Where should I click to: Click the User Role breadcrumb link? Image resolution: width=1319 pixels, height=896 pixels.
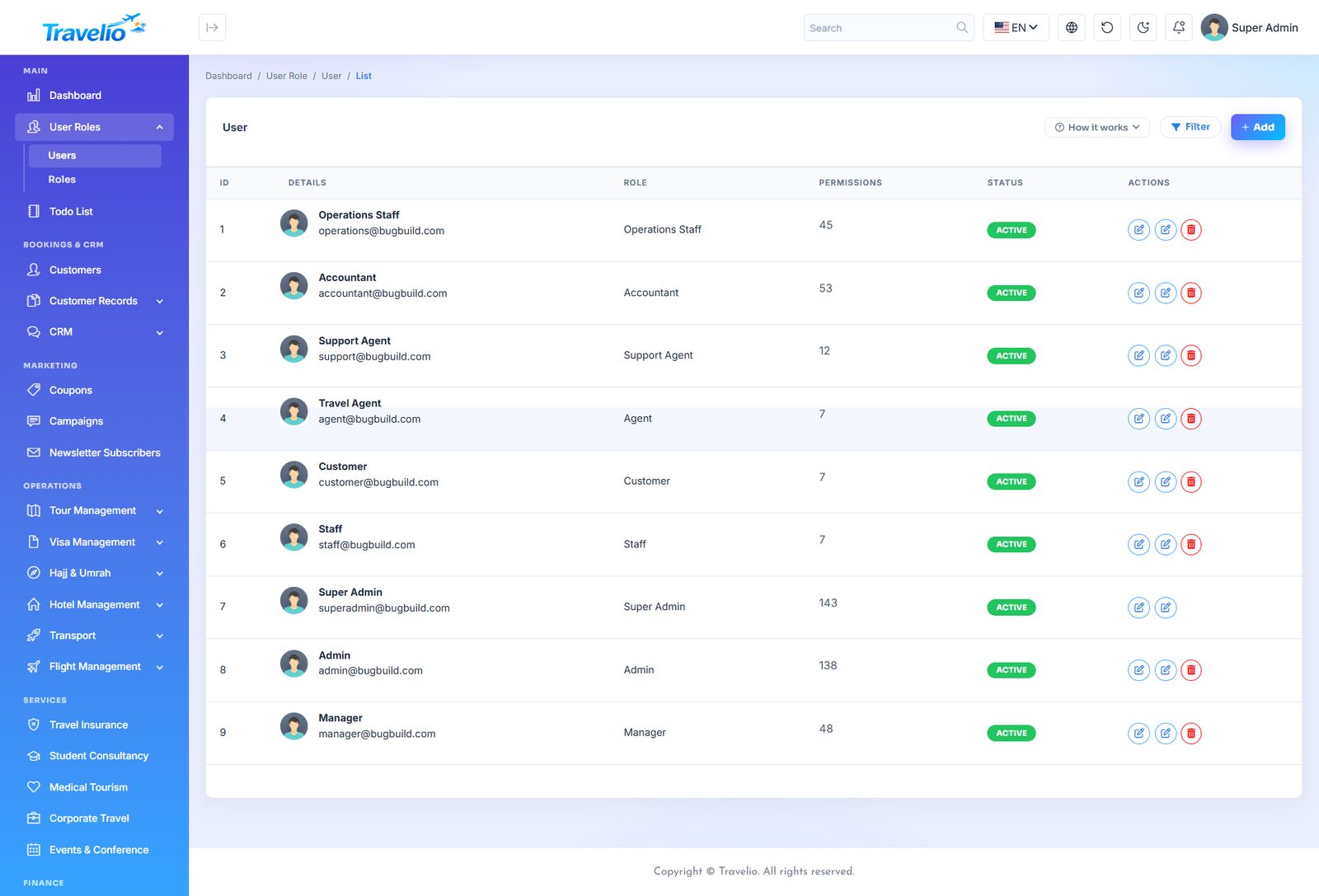pos(287,76)
